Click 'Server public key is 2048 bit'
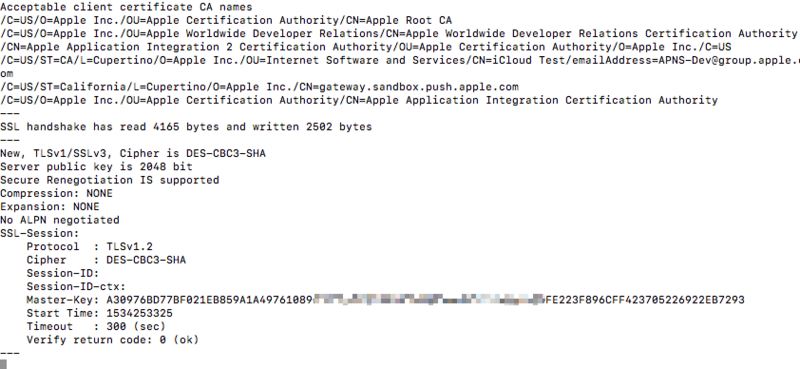The height and width of the screenshot is (369, 800). (96, 166)
